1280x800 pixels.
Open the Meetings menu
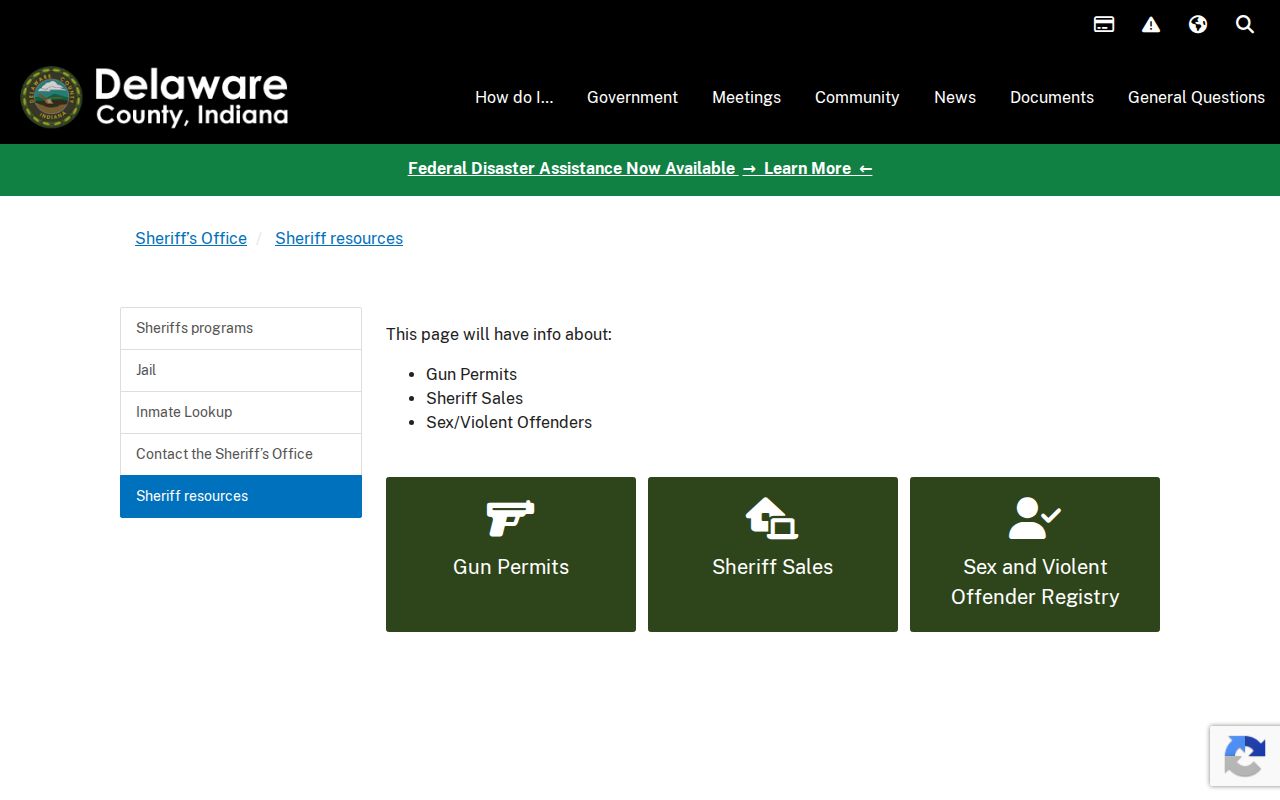(746, 97)
